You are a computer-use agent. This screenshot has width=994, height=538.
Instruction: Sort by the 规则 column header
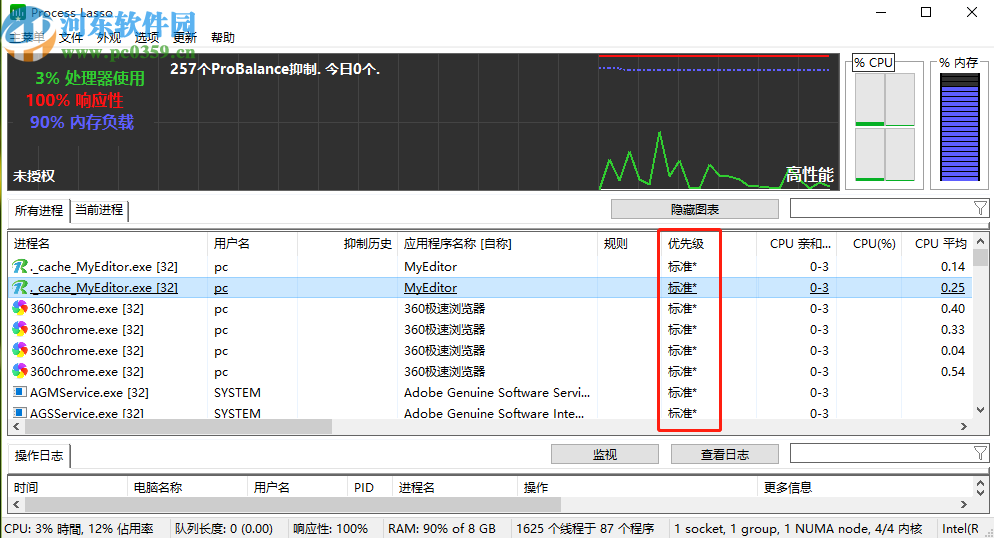point(629,244)
